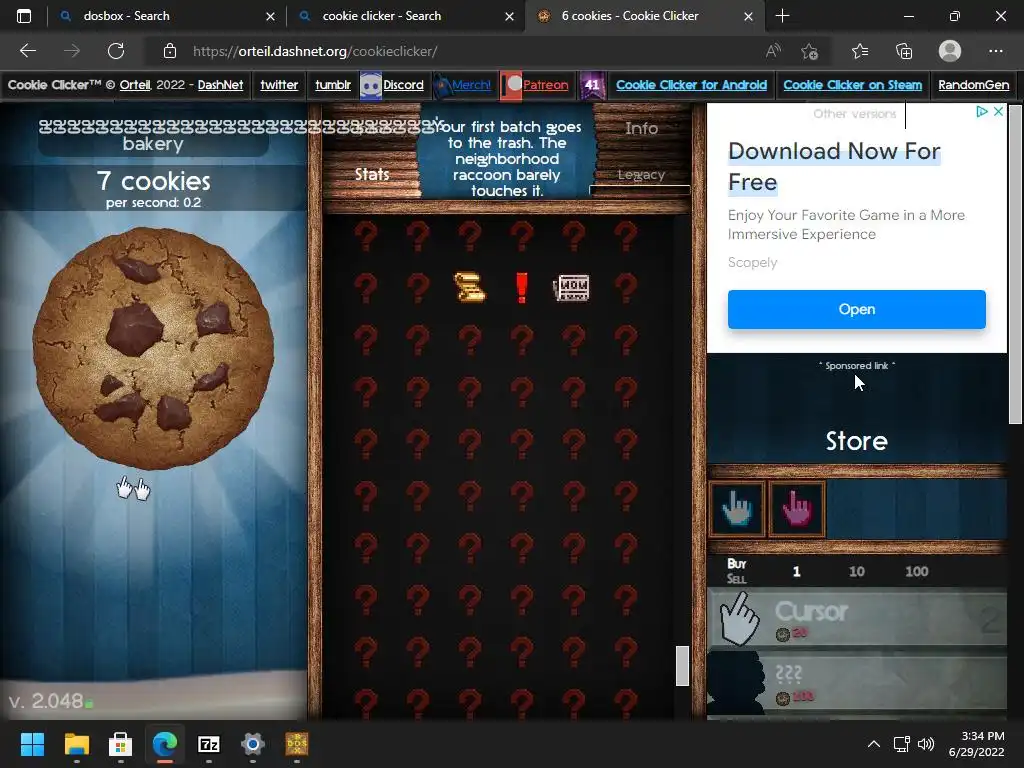Open the Discord icon link

(371, 85)
